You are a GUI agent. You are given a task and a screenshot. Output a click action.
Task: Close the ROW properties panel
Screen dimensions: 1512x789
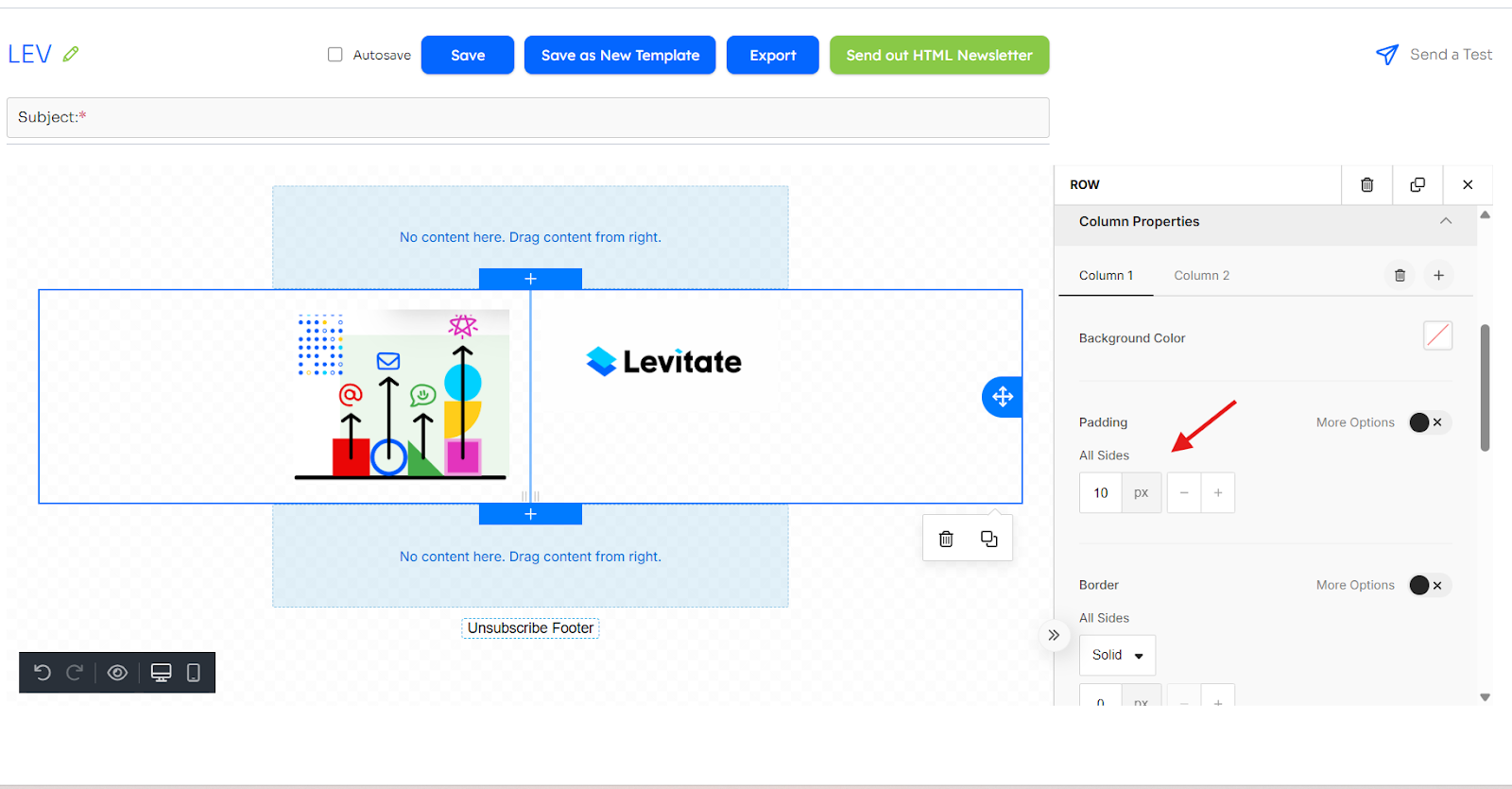tap(1468, 184)
